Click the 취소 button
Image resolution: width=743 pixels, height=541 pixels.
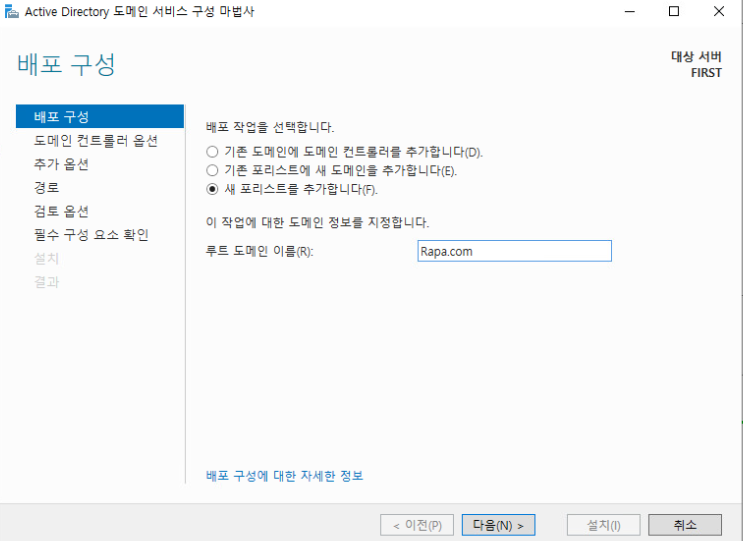pyautogui.click(x=685, y=525)
